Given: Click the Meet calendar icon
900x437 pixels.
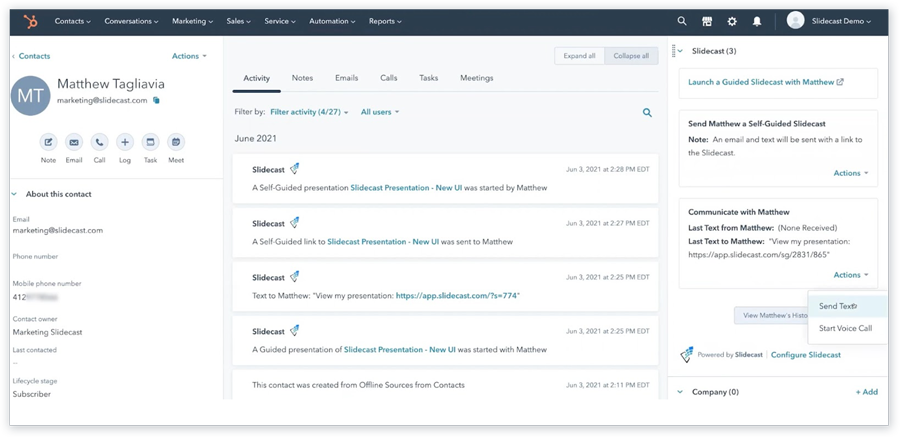Looking at the screenshot, I should click(176, 142).
